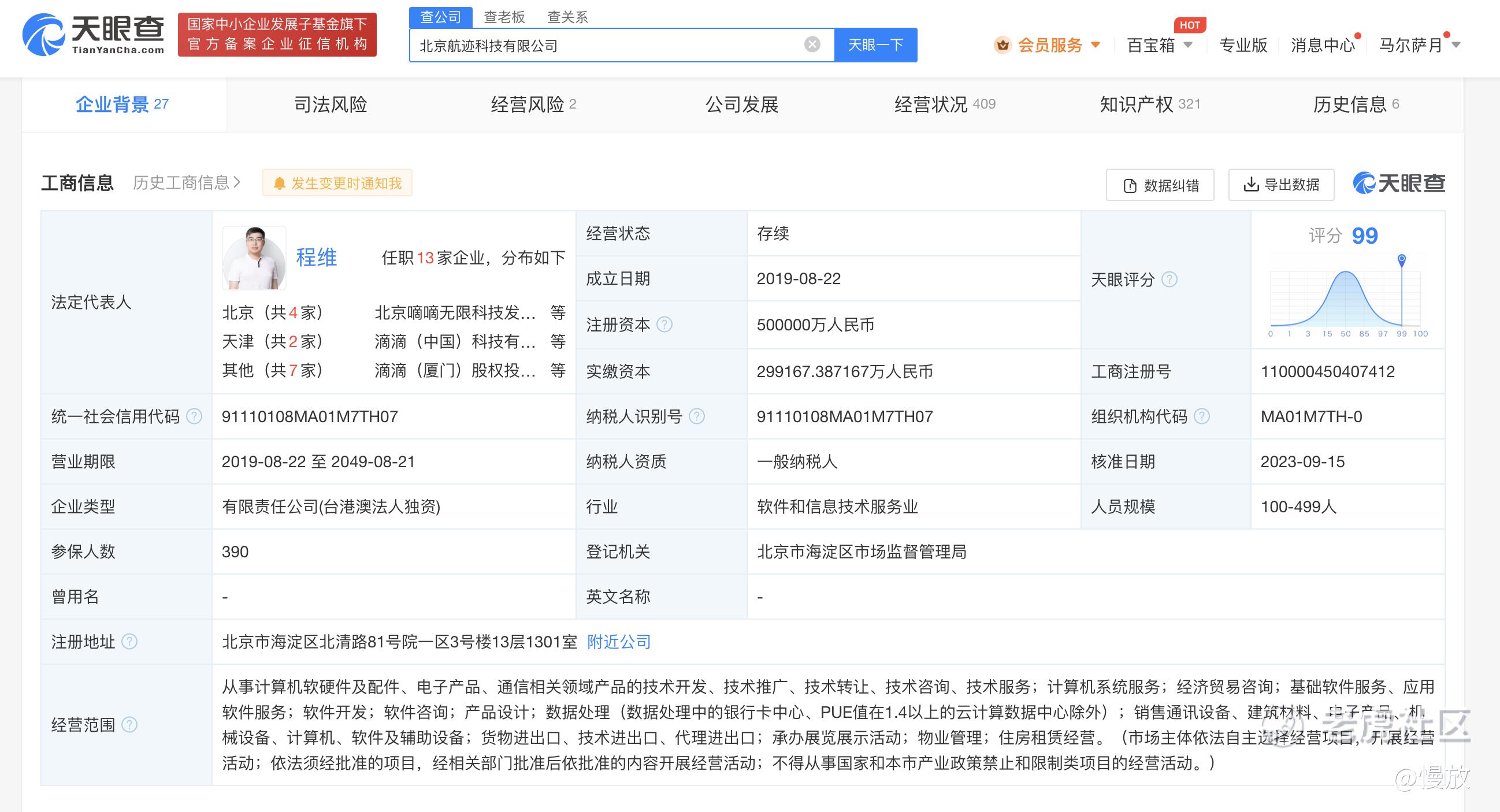Open help icon beside 统一社会信用代码
This screenshot has height=812, width=1500.
pyautogui.click(x=194, y=416)
